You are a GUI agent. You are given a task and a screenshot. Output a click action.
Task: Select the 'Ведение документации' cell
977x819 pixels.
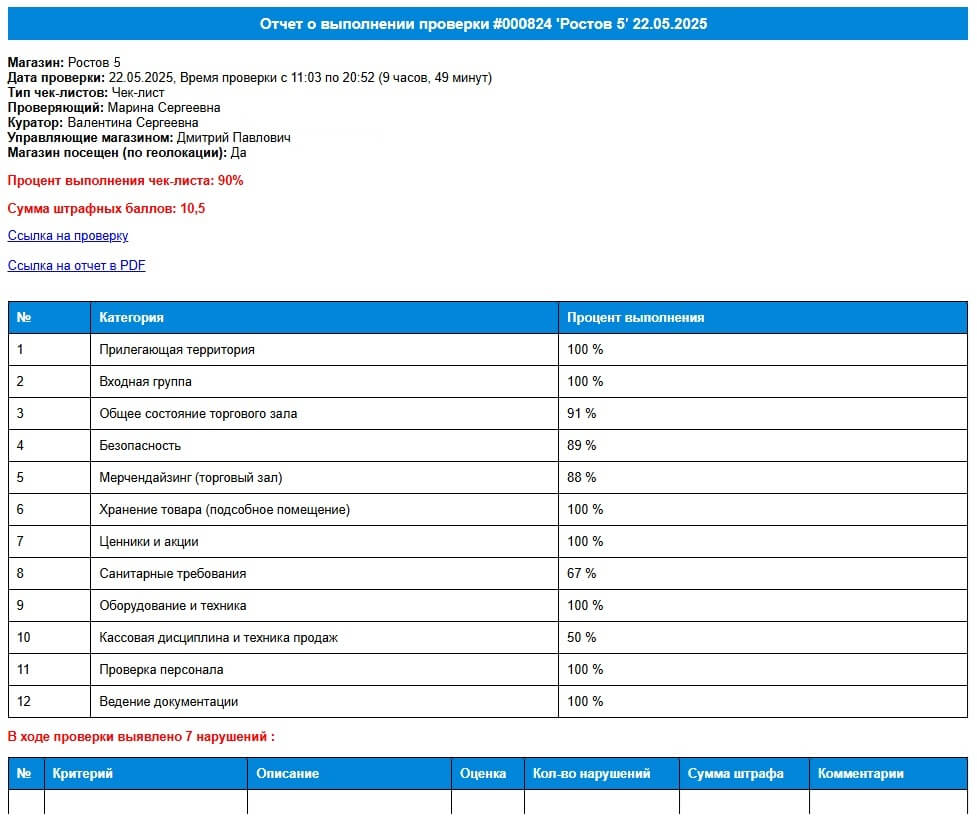tap(324, 701)
